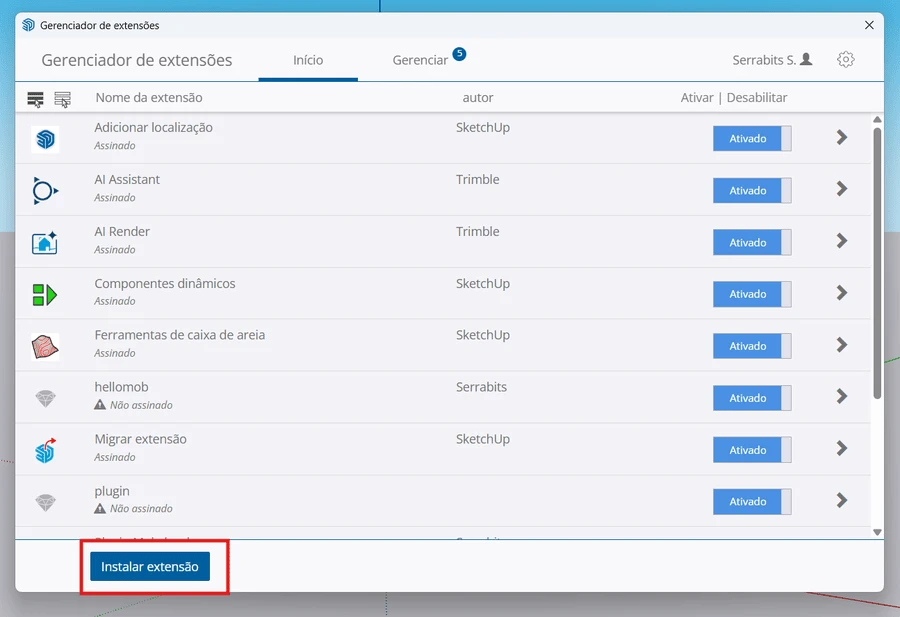Expand details chevron for hellomob

[841, 396]
